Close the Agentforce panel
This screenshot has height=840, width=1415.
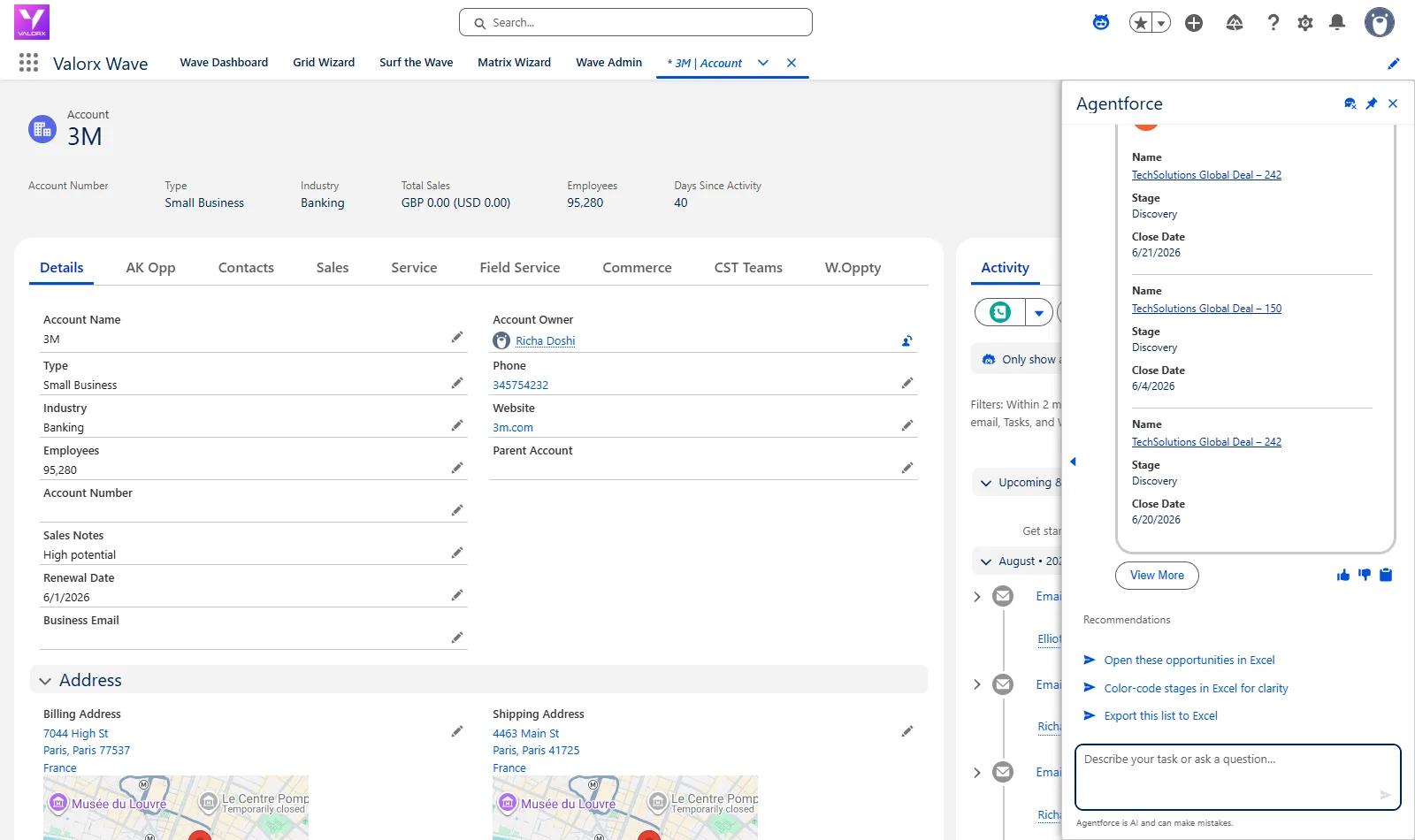tap(1393, 103)
